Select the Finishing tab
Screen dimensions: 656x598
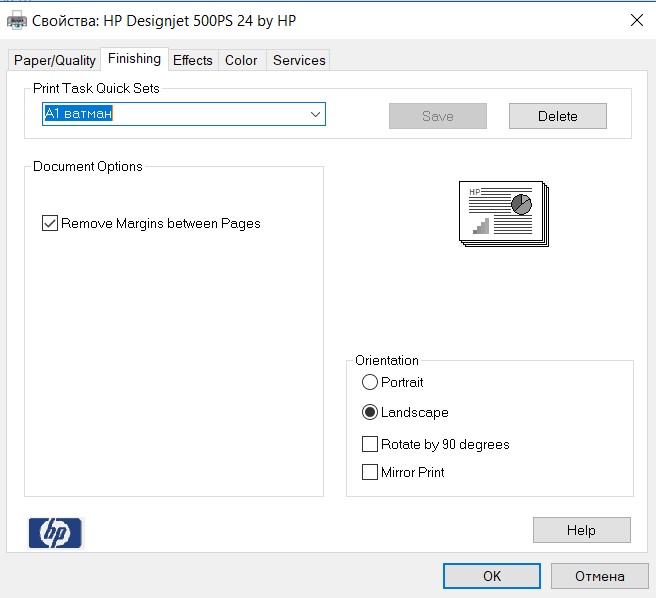(x=134, y=59)
